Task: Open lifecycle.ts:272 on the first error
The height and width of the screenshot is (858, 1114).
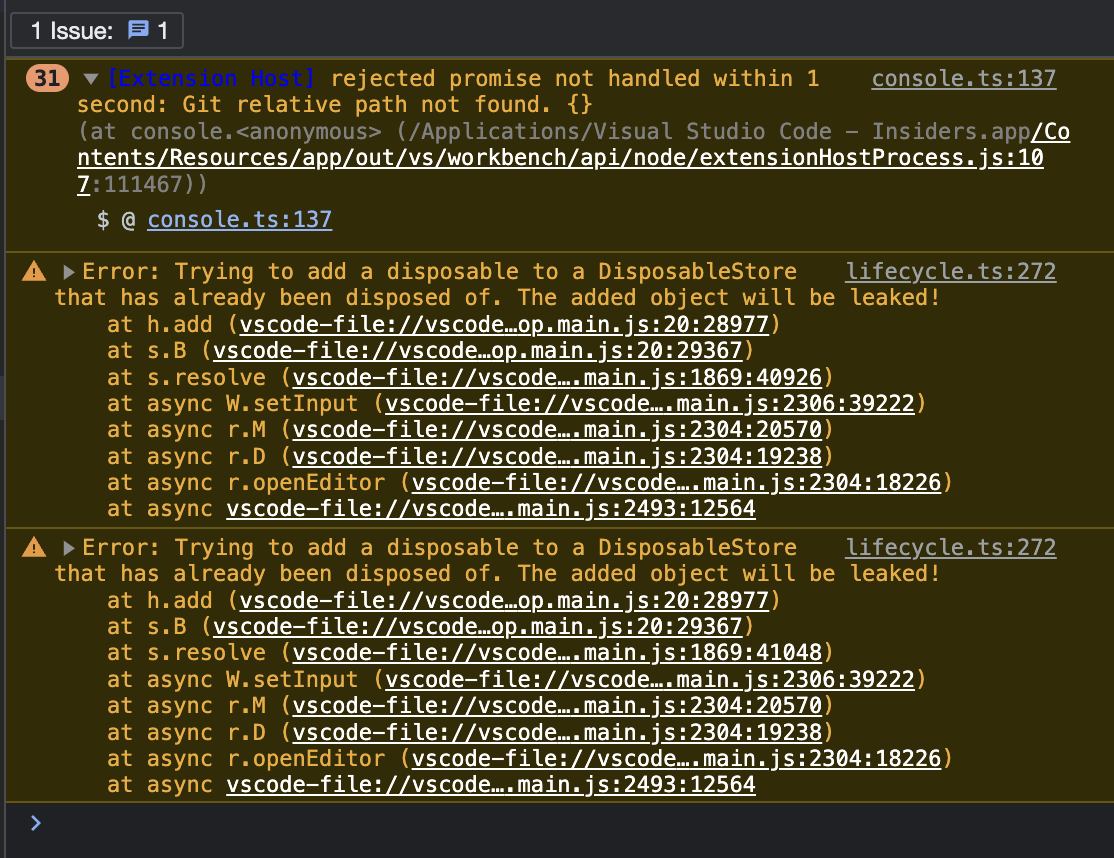Action: point(950,270)
